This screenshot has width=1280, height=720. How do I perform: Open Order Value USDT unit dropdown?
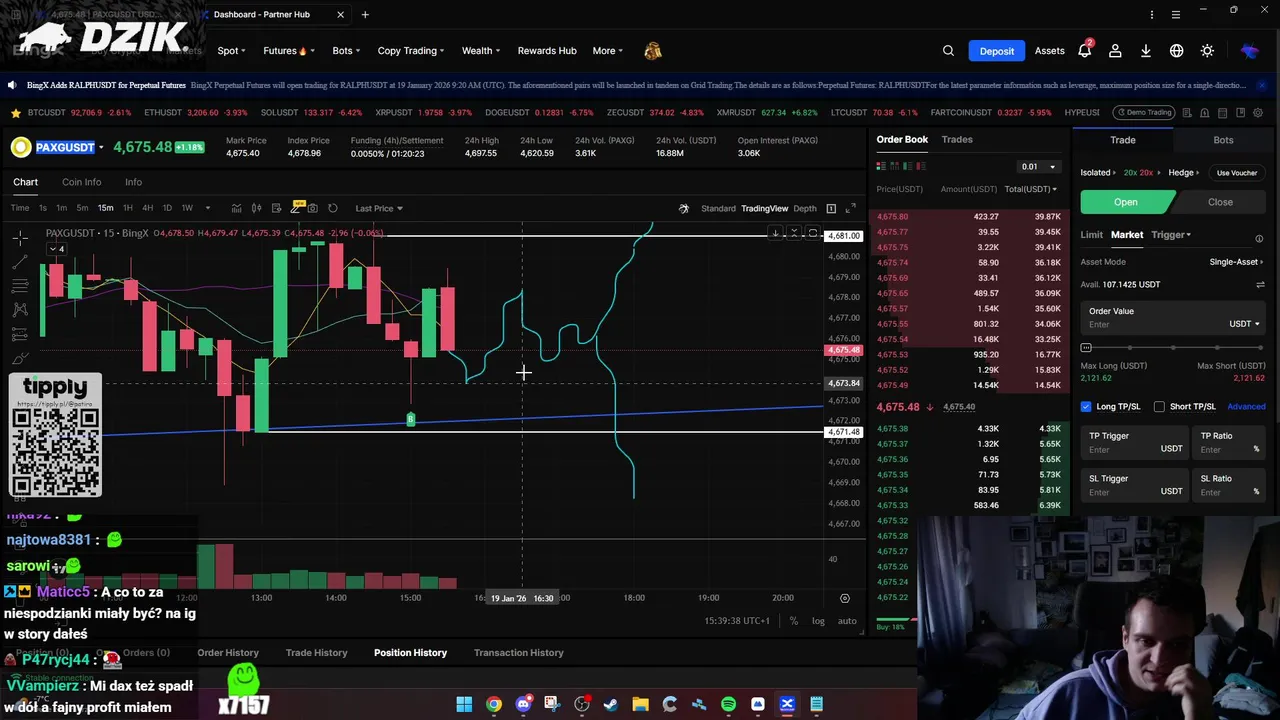tap(1244, 324)
